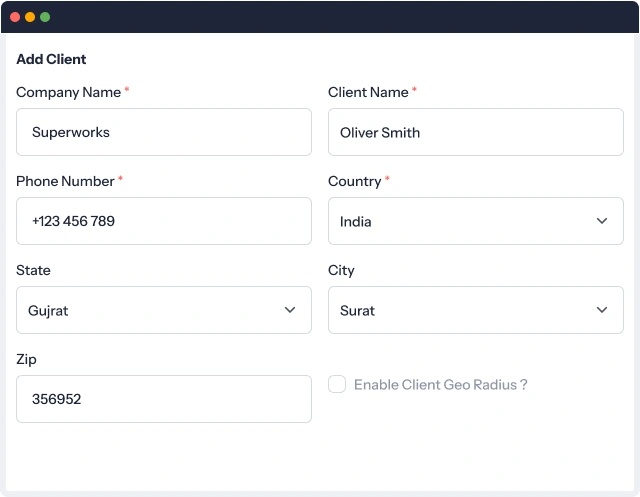Screen dimensions: 640x497
Task: Click the State dropdown chevron arrow
Action: 290,310
